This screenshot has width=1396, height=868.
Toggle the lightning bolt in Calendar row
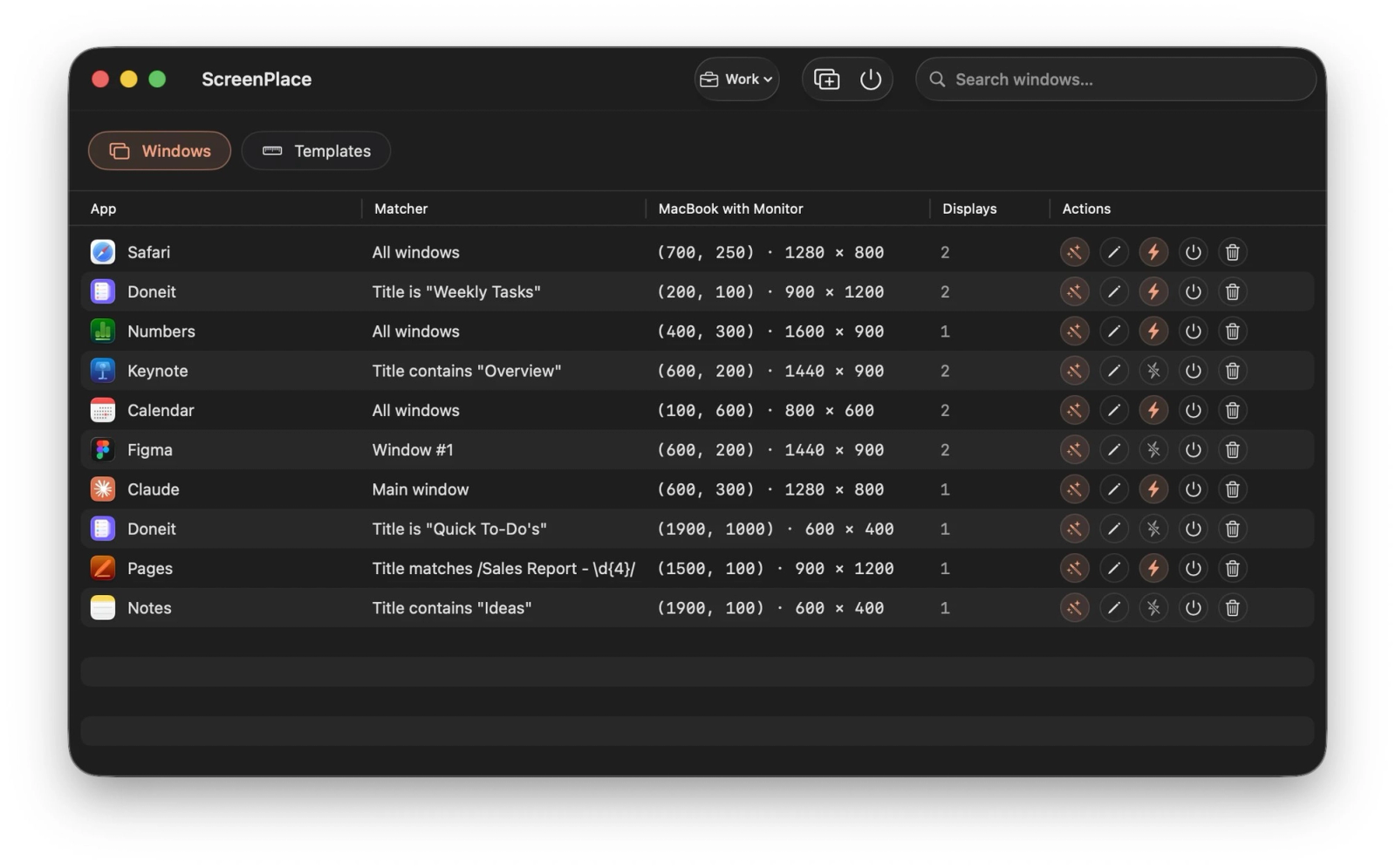1153,410
